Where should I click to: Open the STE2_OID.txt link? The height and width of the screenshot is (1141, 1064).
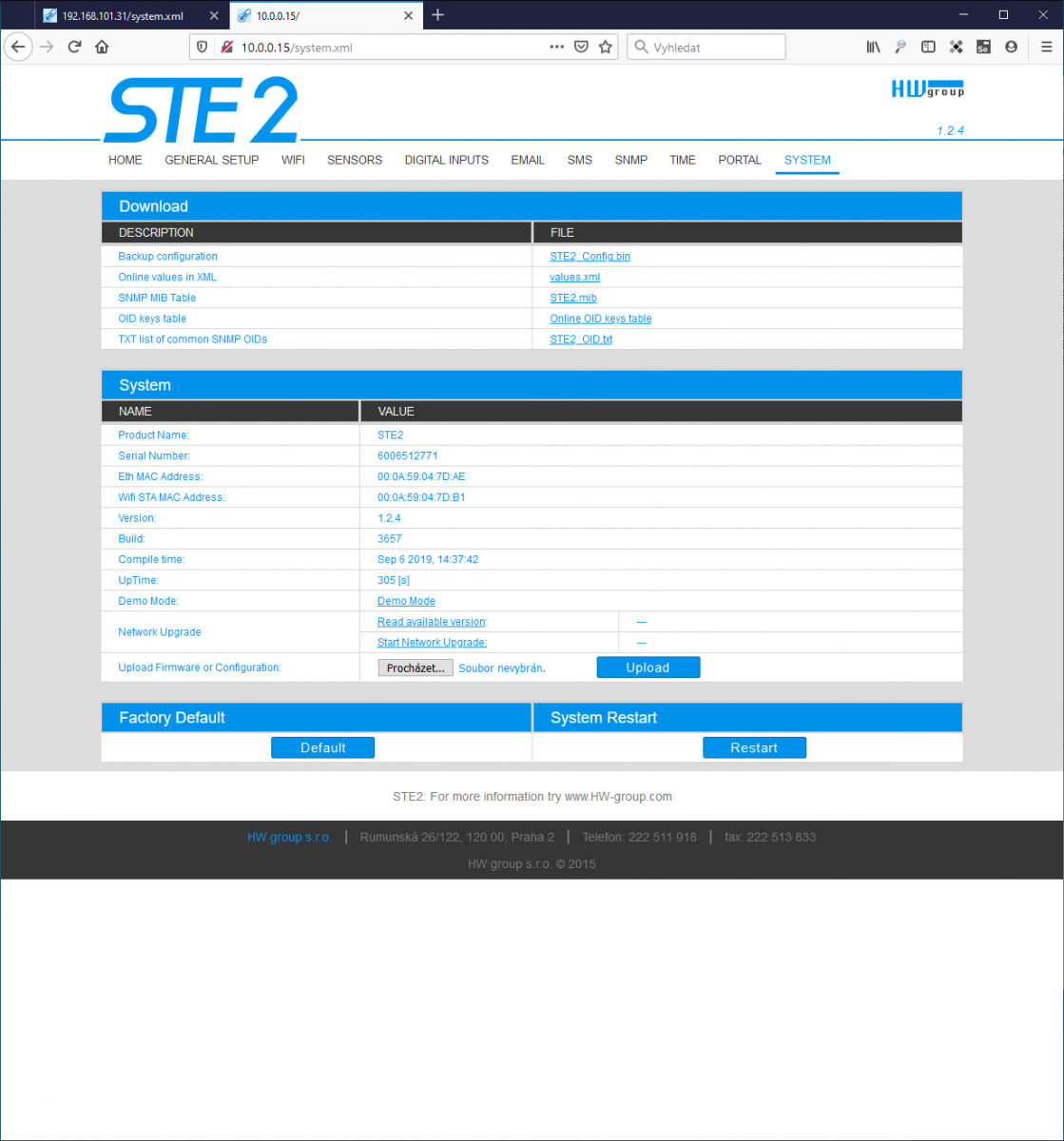(x=581, y=339)
